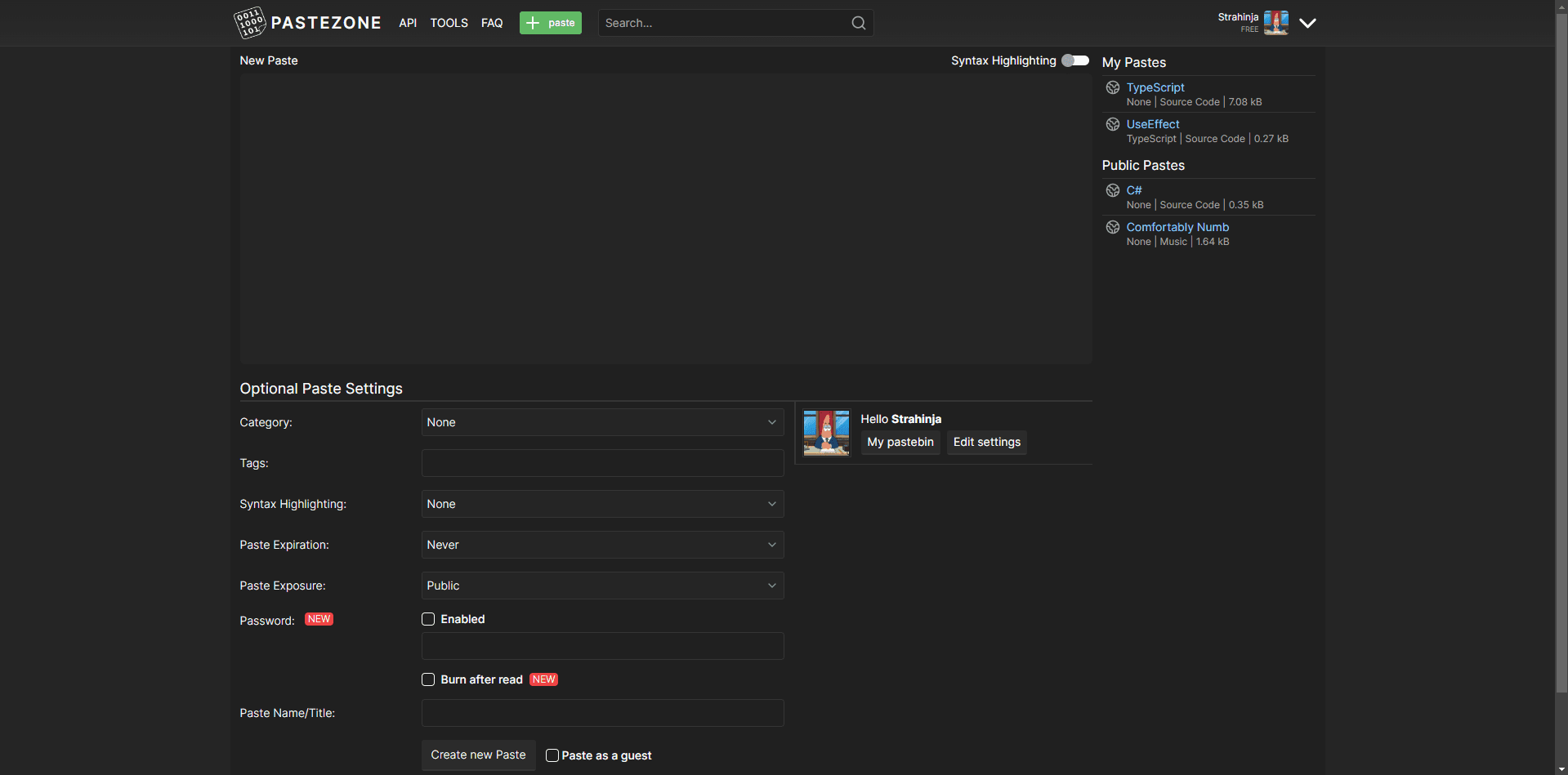Screen dimensions: 1568x775
Task: Select the globe icon beside Comfortably Numb
Action: tap(1113, 227)
